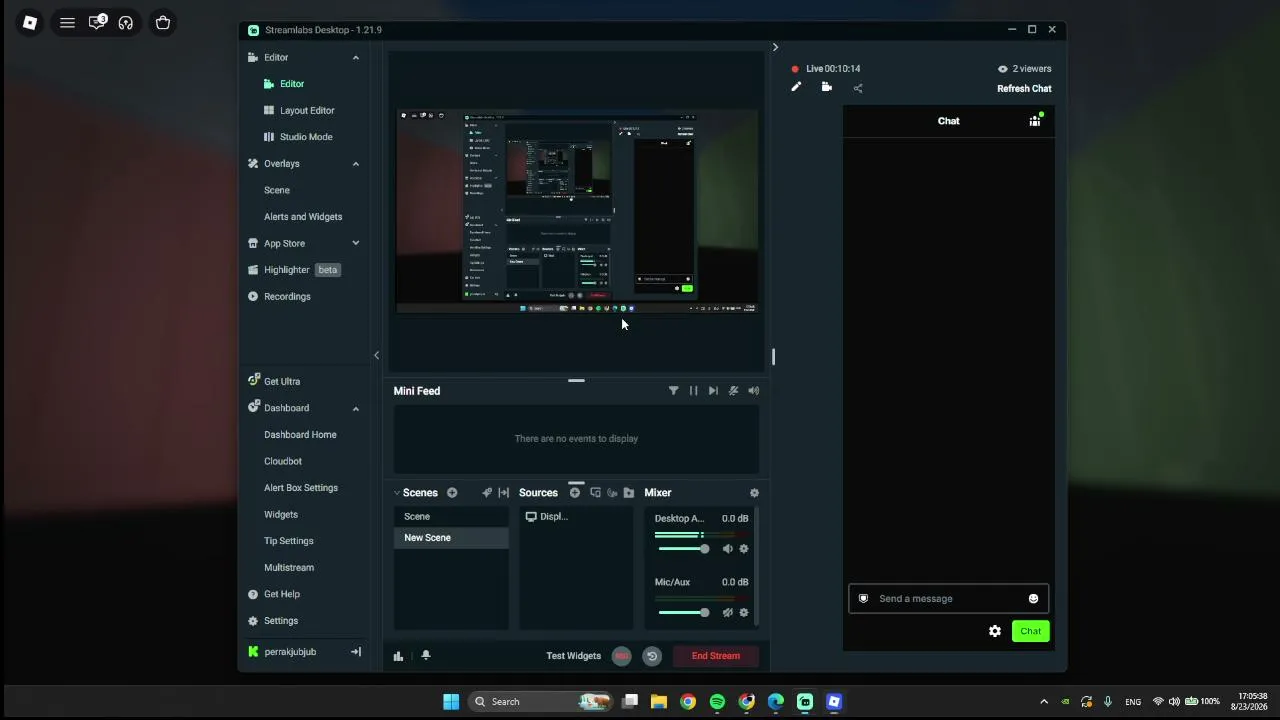Open Cloudbot
This screenshot has width=1280, height=720.
click(283, 462)
